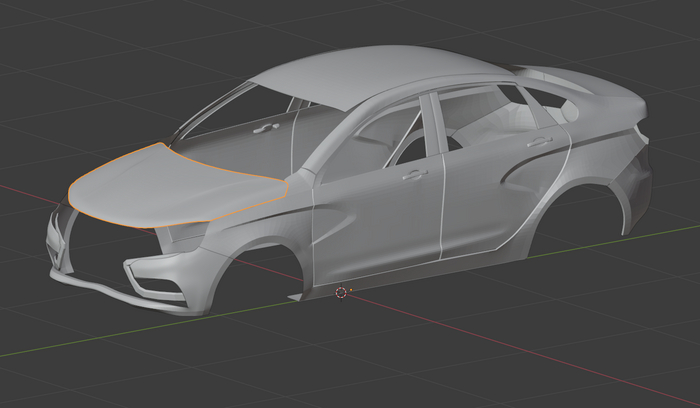Click the rear door handle
This screenshot has height=408, width=700.
click(x=539, y=142)
